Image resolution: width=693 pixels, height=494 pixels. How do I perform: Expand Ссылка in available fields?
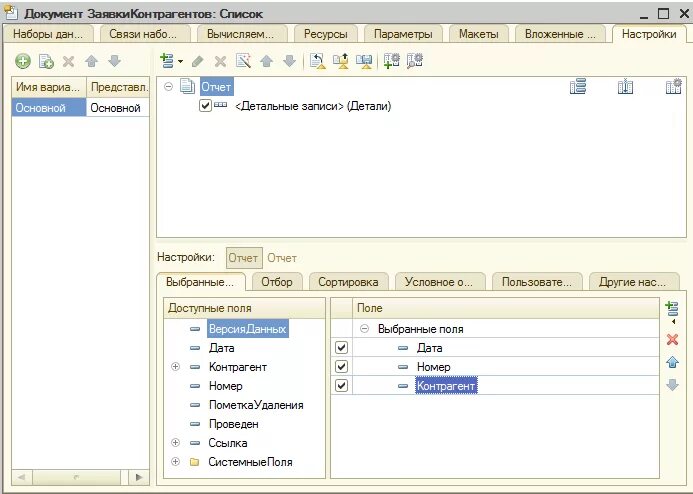tap(175, 443)
